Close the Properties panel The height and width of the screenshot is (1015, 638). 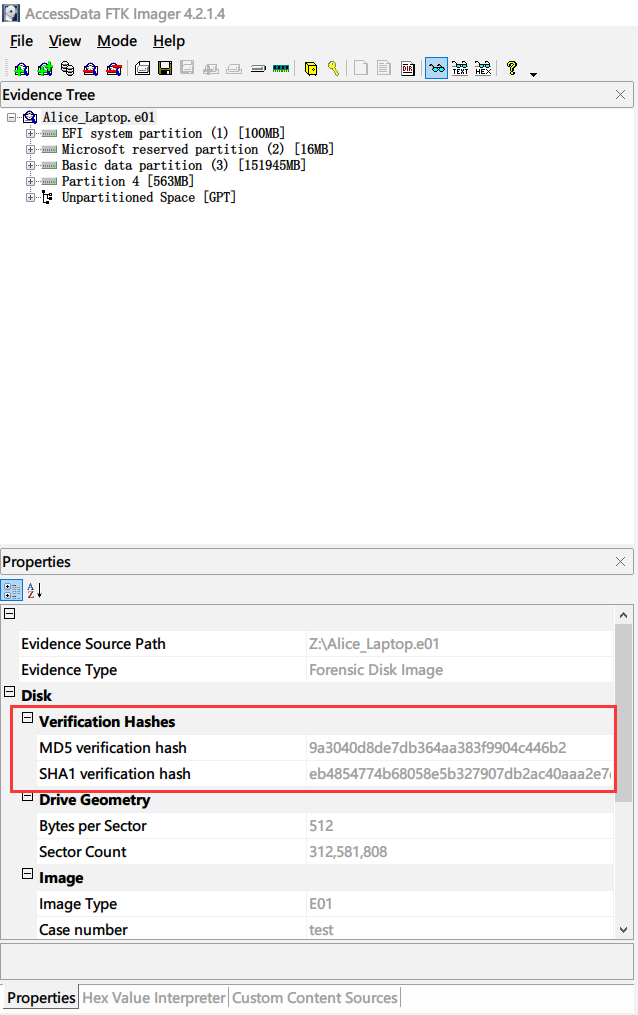(x=621, y=561)
